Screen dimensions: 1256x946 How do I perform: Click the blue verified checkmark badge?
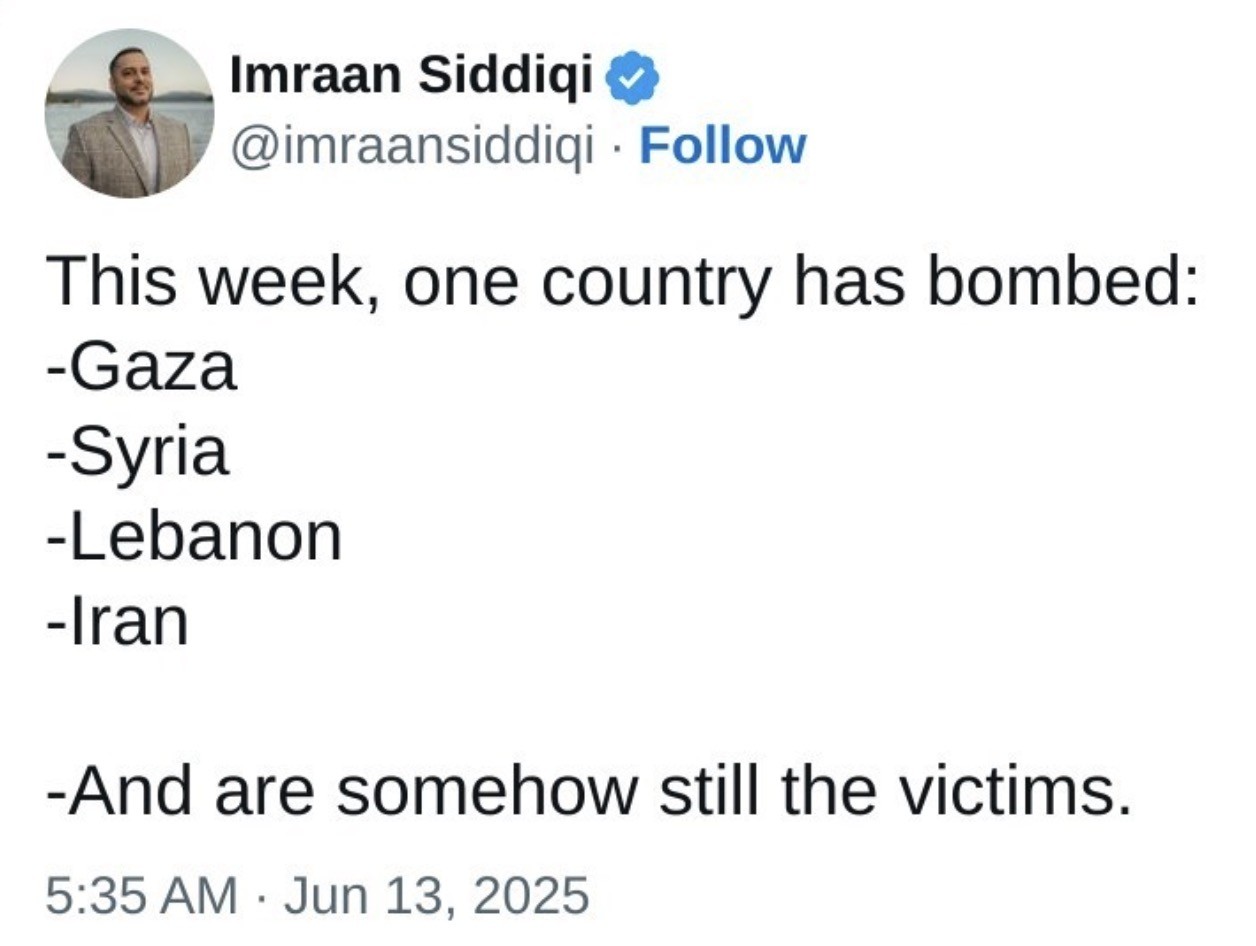click(631, 79)
